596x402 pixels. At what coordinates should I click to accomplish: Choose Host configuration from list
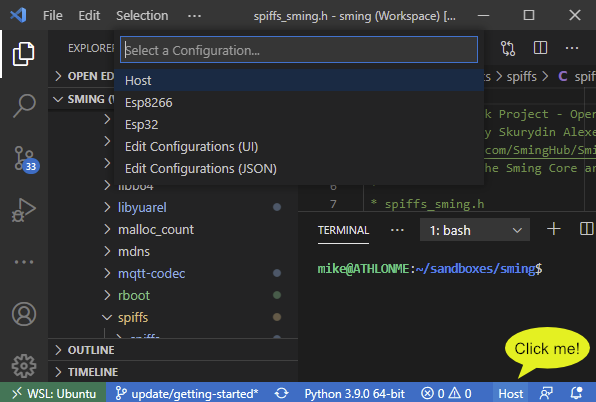coord(299,80)
